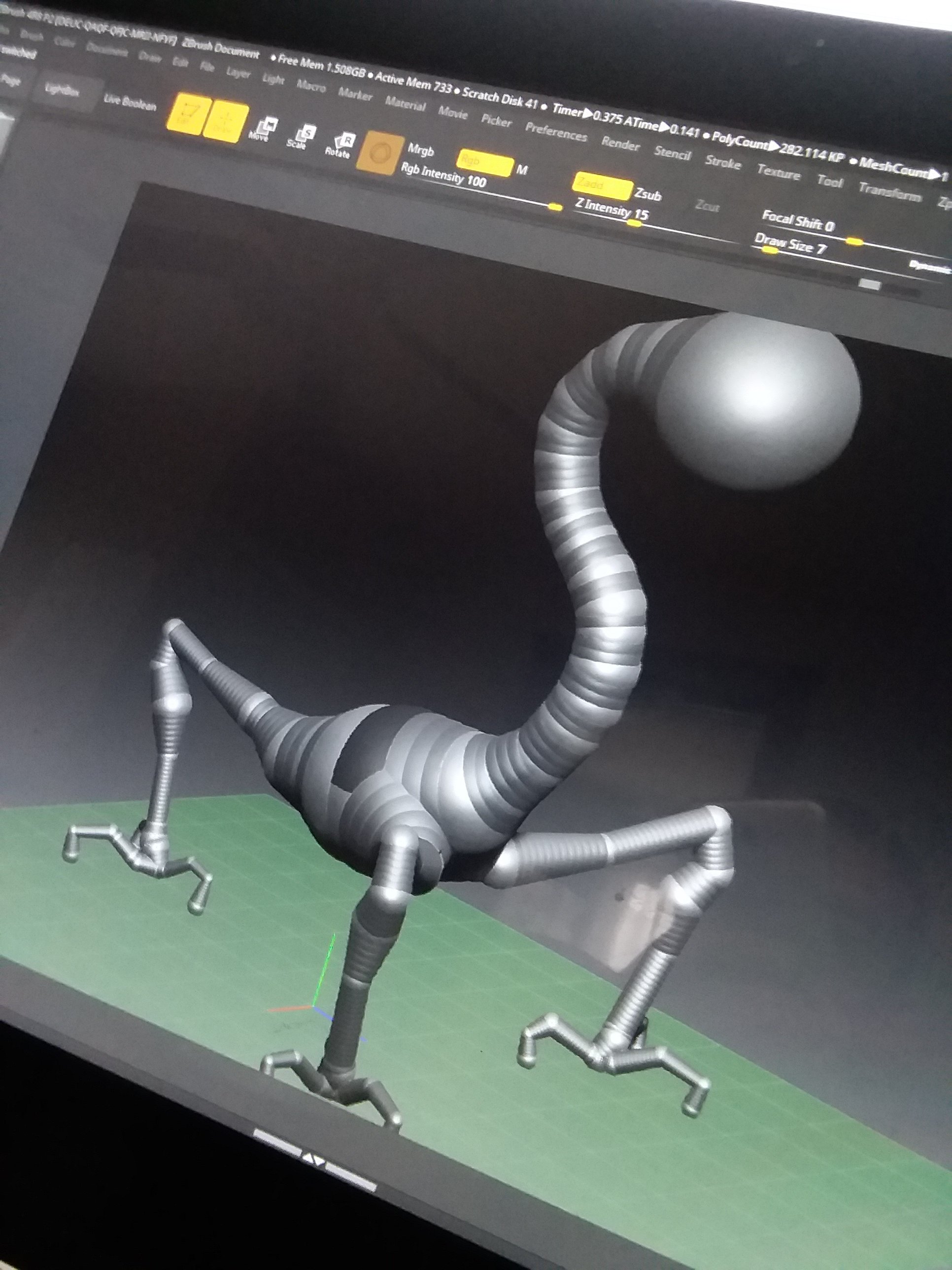Open the Brush menu
This screenshot has width=952, height=1270.
point(32,36)
